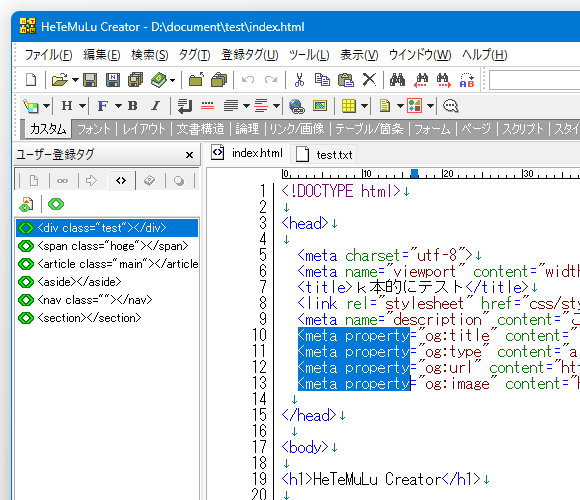
Task: Click the color palette pencil icon
Action: pos(31,106)
